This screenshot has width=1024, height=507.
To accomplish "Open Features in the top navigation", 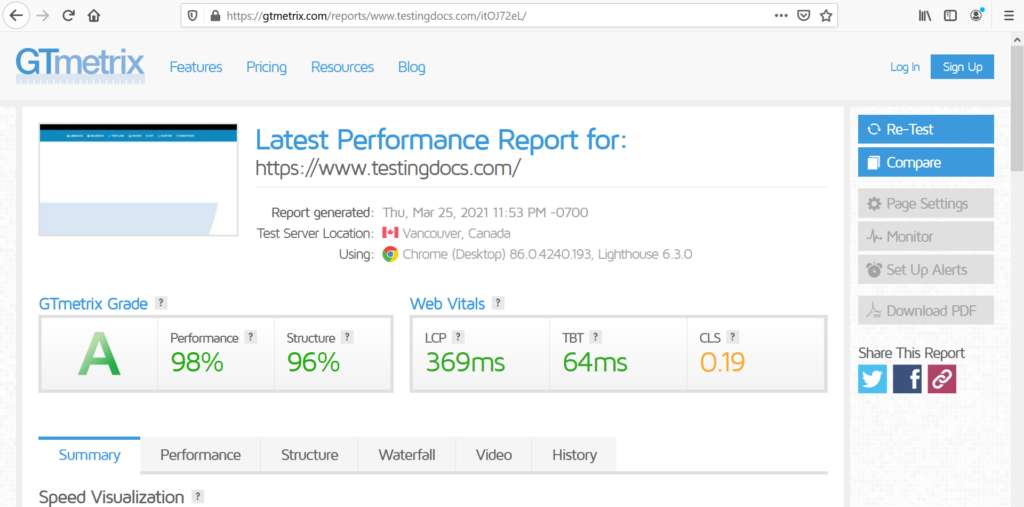I will tap(196, 67).
